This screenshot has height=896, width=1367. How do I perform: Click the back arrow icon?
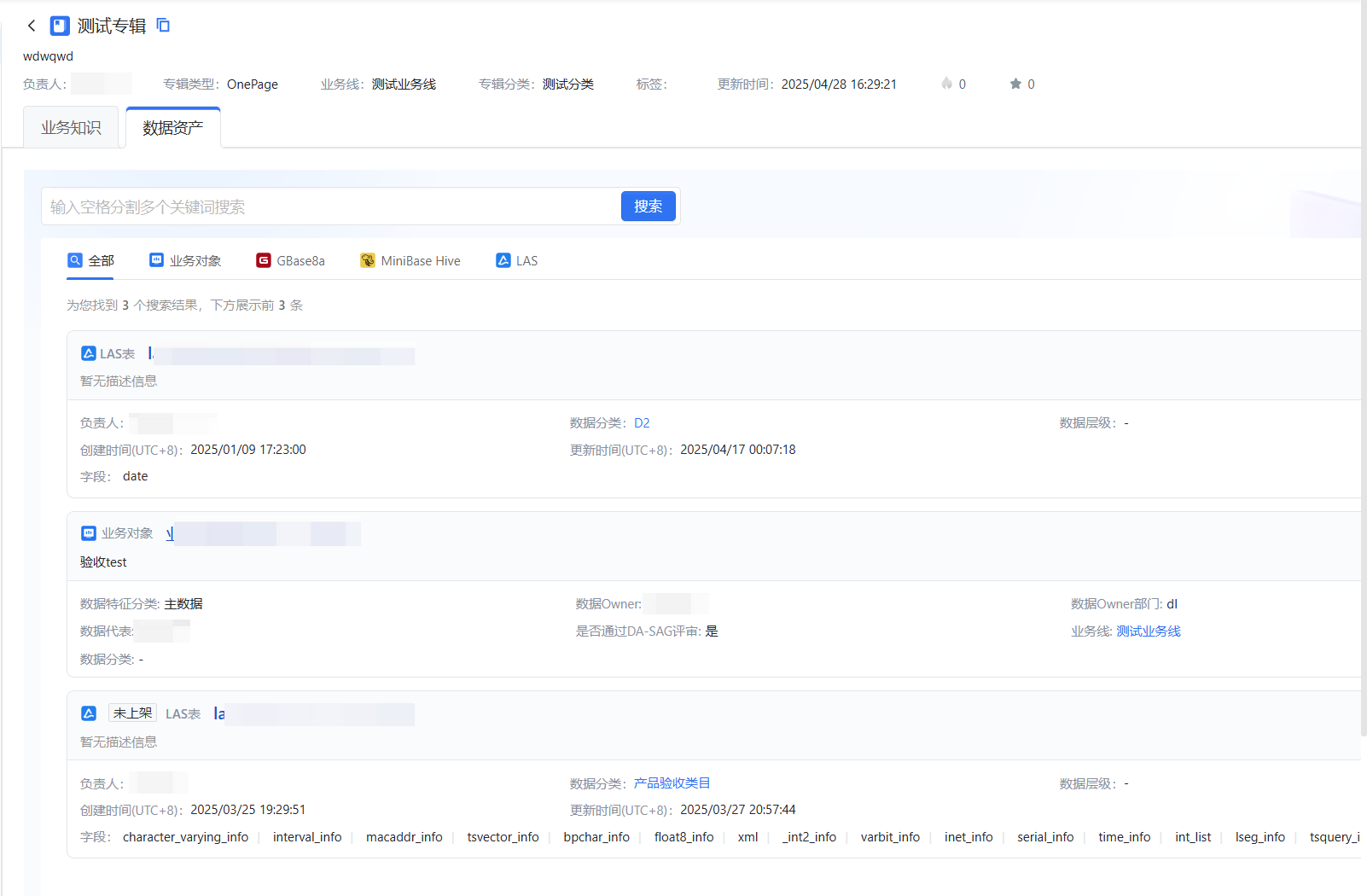pos(32,26)
